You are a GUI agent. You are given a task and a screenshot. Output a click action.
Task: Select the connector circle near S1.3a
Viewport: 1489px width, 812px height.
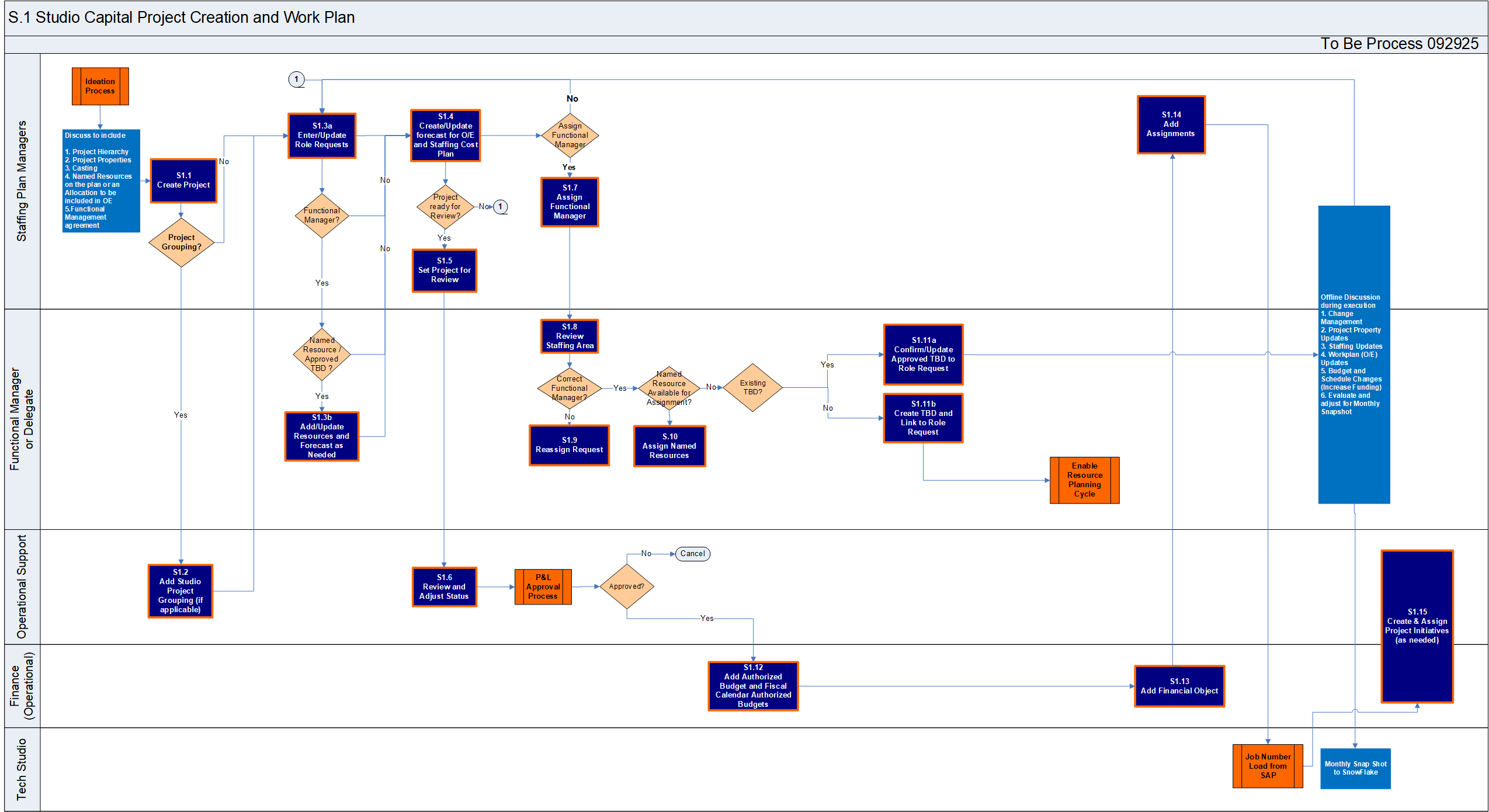[296, 79]
